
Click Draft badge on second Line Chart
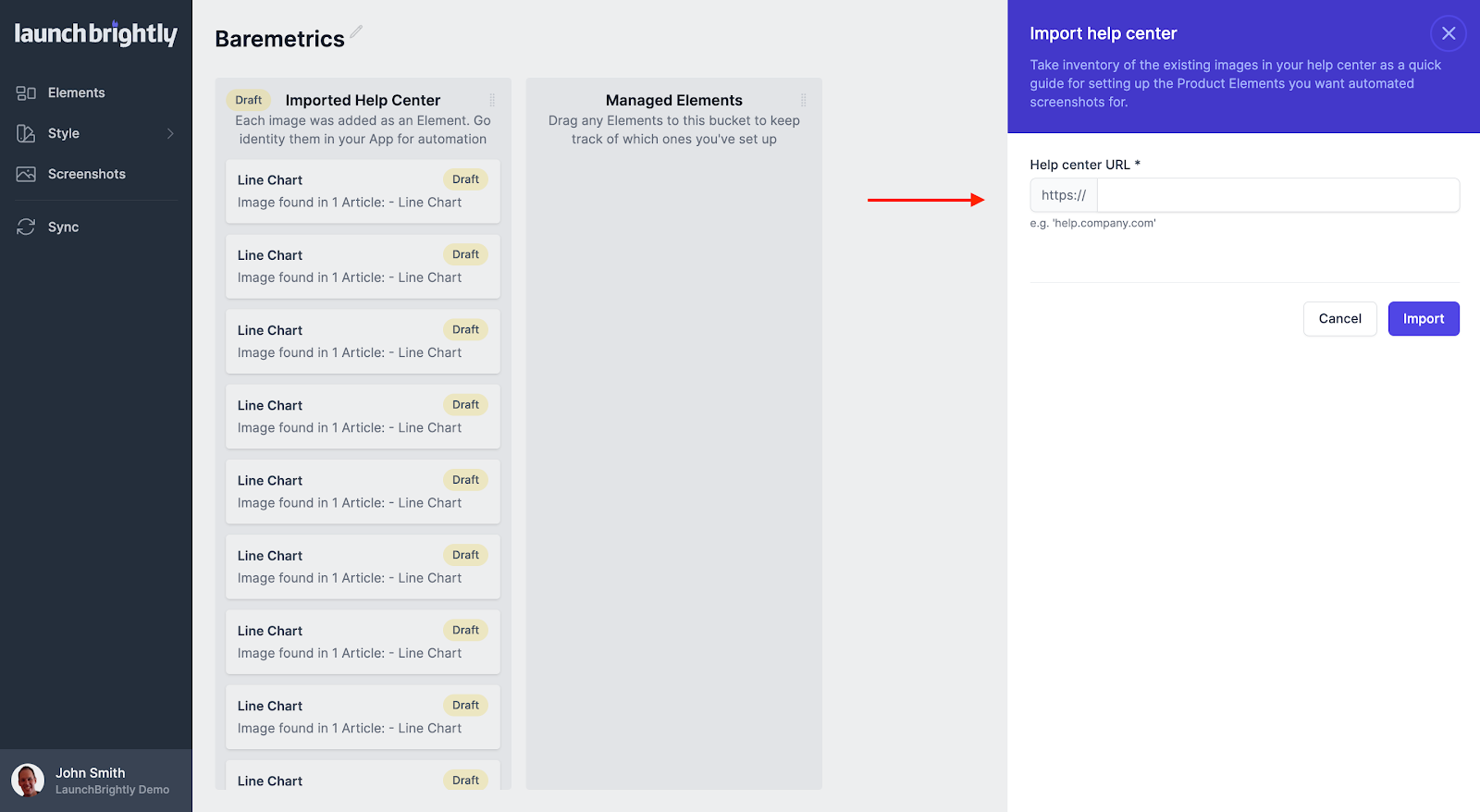465,254
